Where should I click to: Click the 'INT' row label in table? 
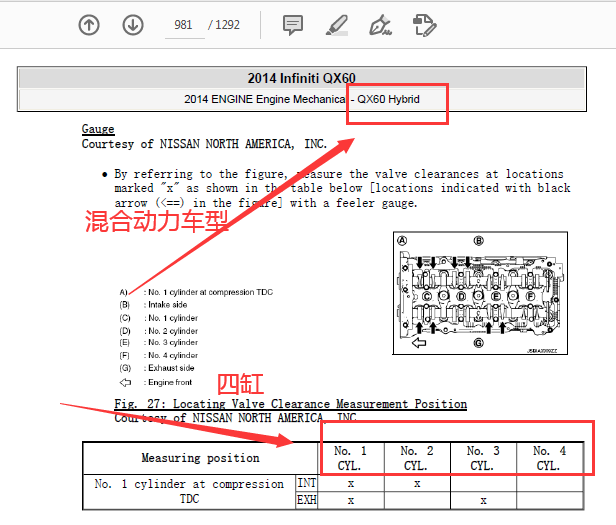306,483
